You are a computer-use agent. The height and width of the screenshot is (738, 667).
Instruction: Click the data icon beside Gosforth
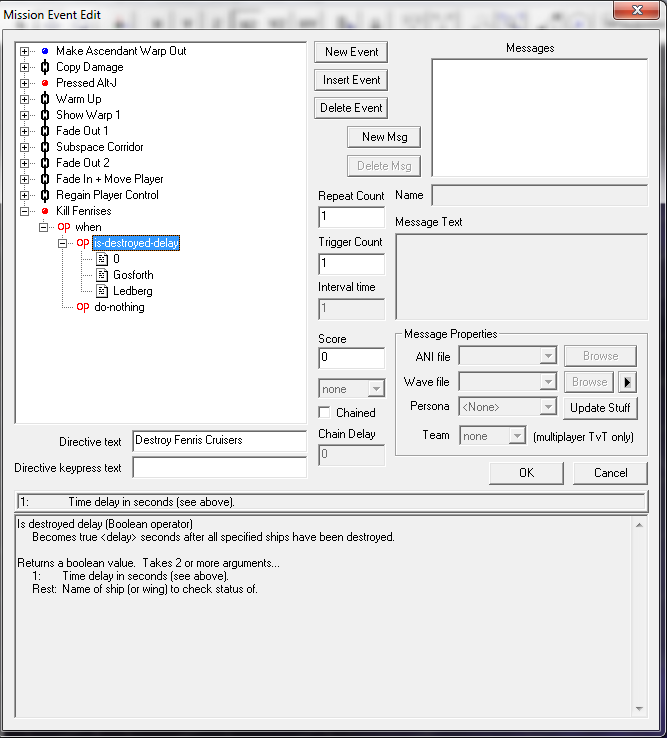pos(102,275)
